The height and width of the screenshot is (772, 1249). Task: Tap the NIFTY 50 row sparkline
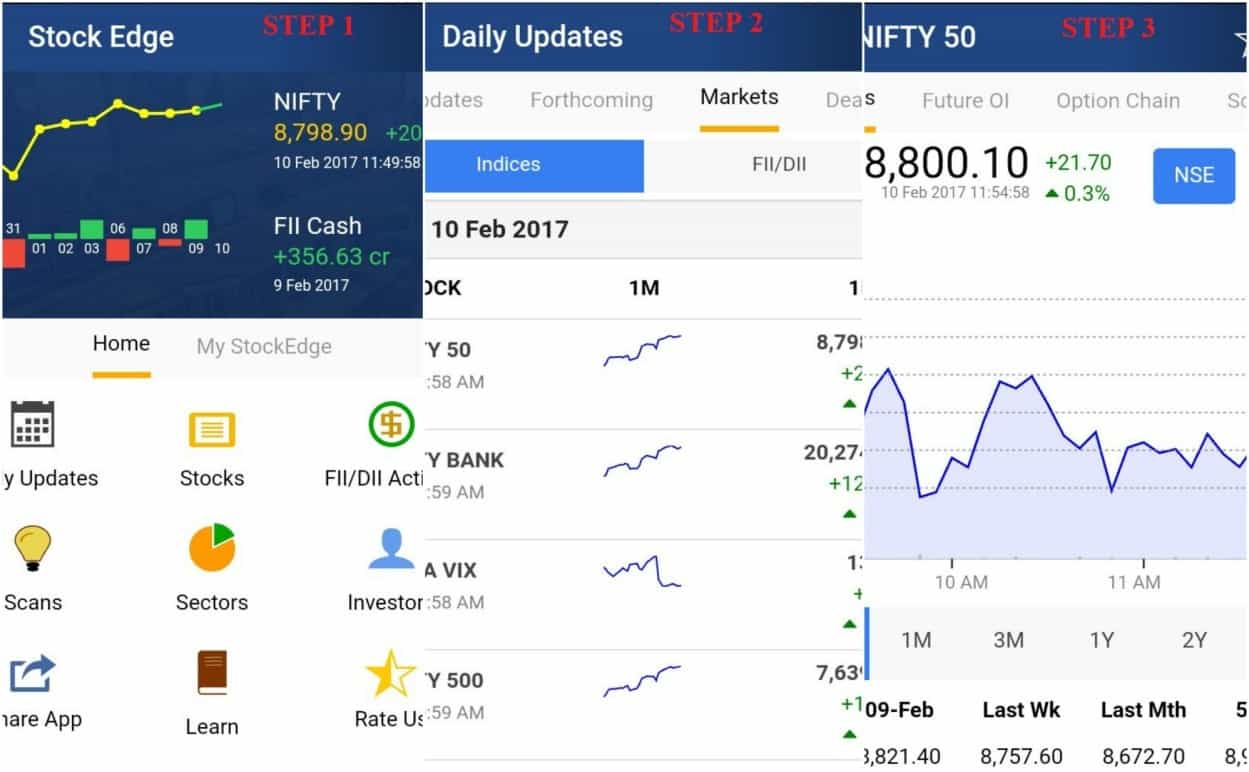pyautogui.click(x=642, y=350)
